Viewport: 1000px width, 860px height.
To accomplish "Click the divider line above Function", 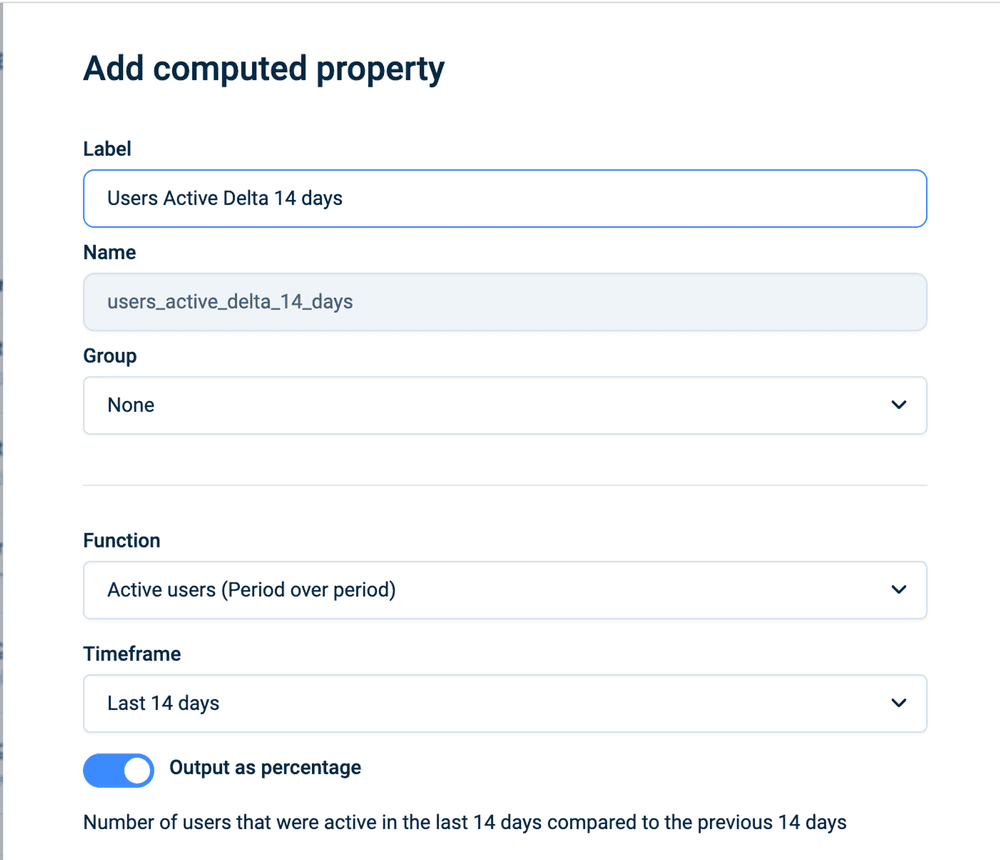I will pyautogui.click(x=504, y=486).
